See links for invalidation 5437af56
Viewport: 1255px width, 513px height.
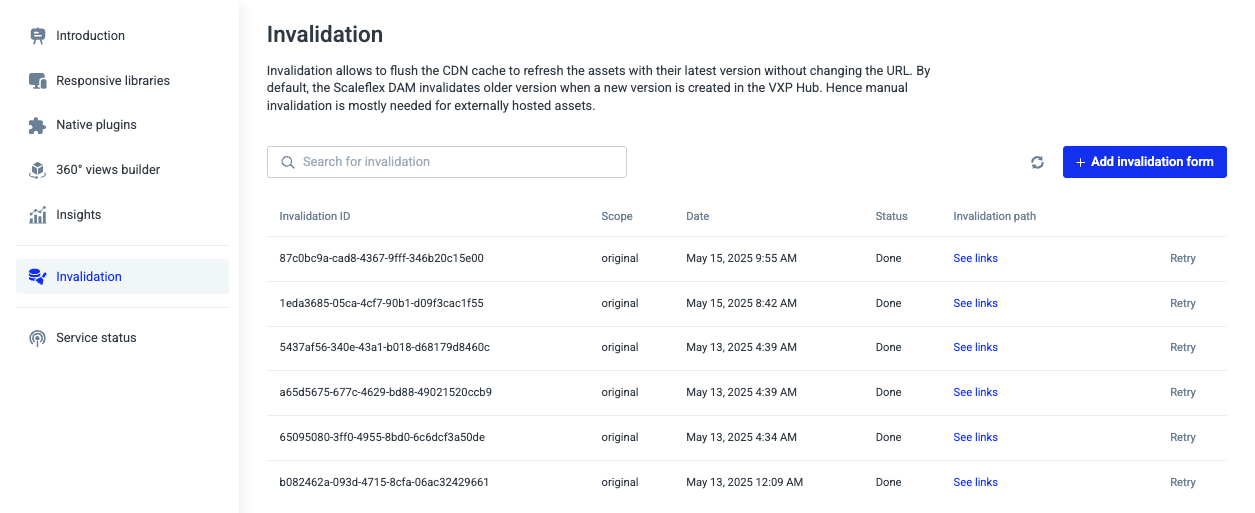pos(975,347)
